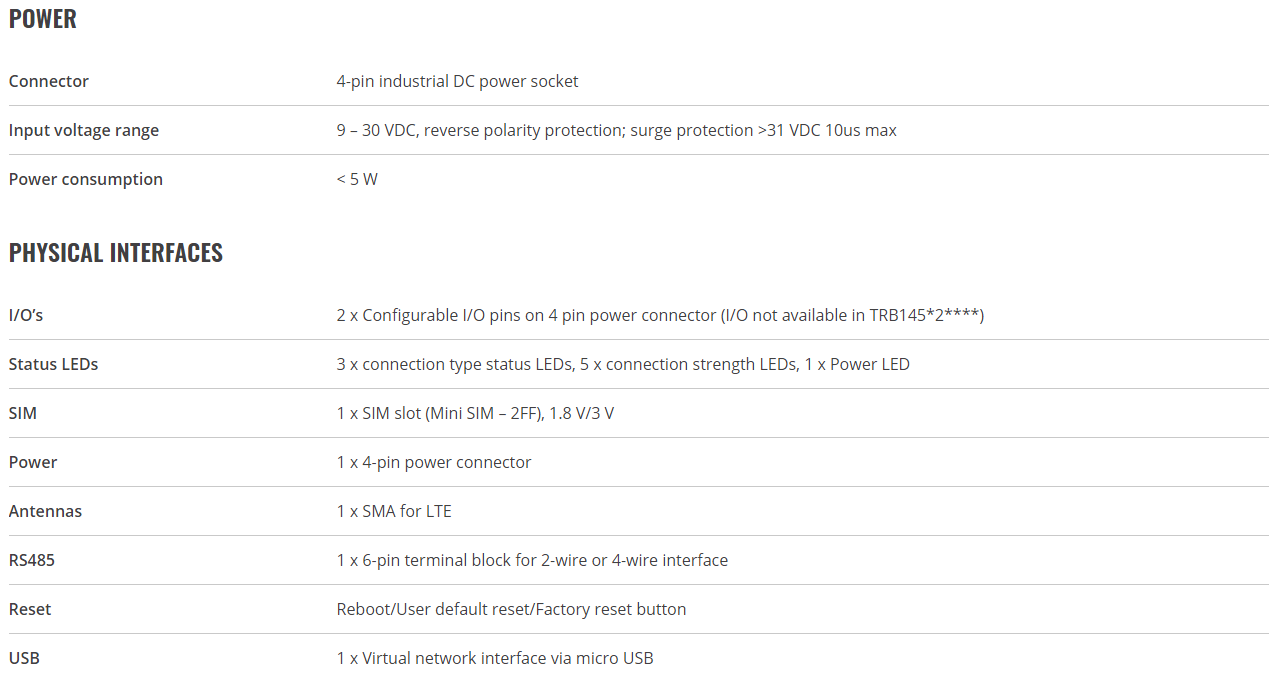1271x684 pixels.
Task: Select the RS485 row label
Action: point(32,560)
